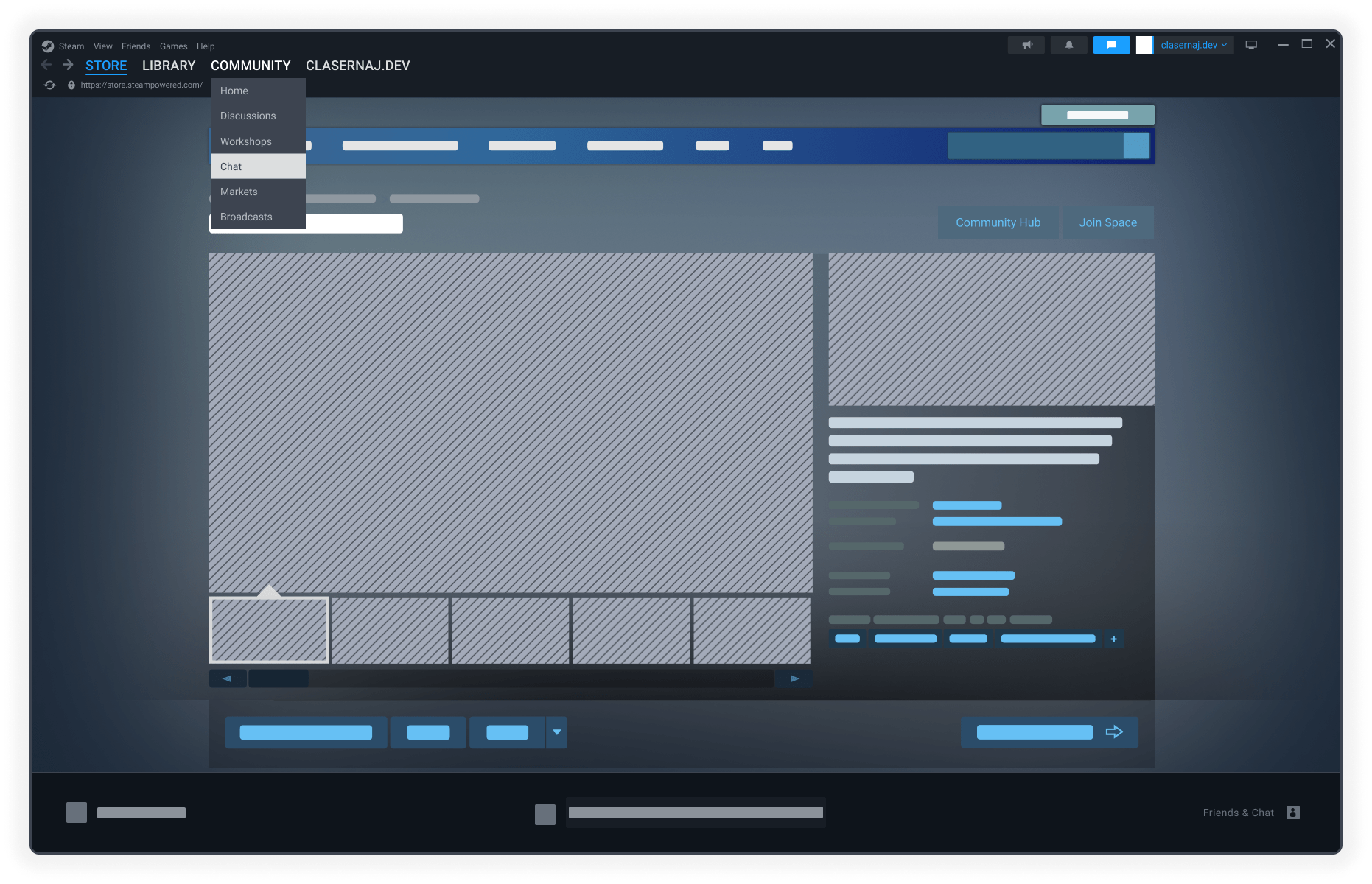Open Friends & Chat from the bottom bar

[x=1239, y=812]
